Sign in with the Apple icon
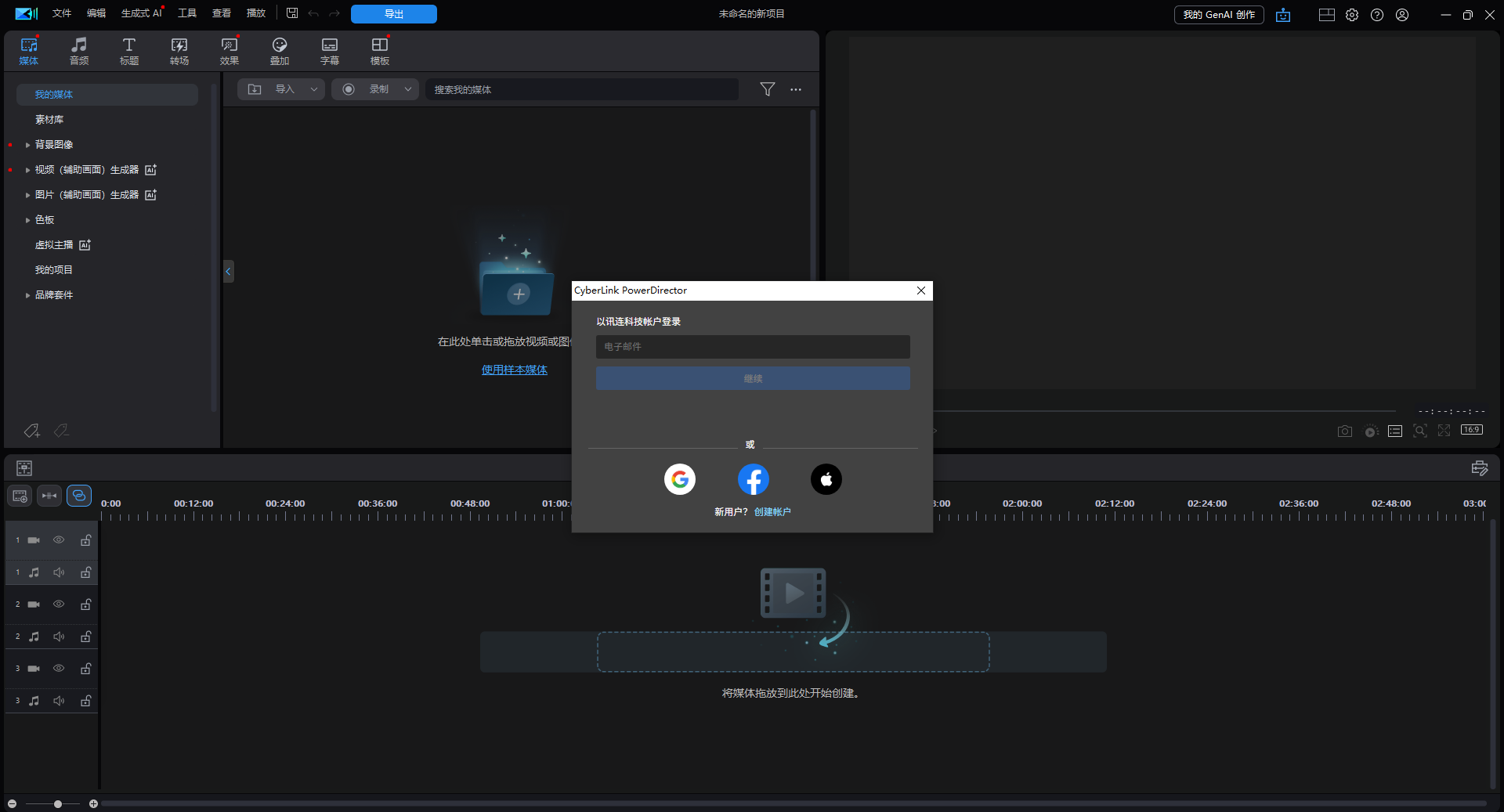Screen dimensions: 1504x812 point(826,479)
